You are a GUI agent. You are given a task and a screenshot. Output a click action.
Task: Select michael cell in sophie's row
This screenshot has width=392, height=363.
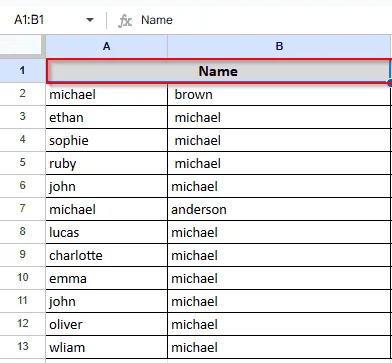pos(279,140)
